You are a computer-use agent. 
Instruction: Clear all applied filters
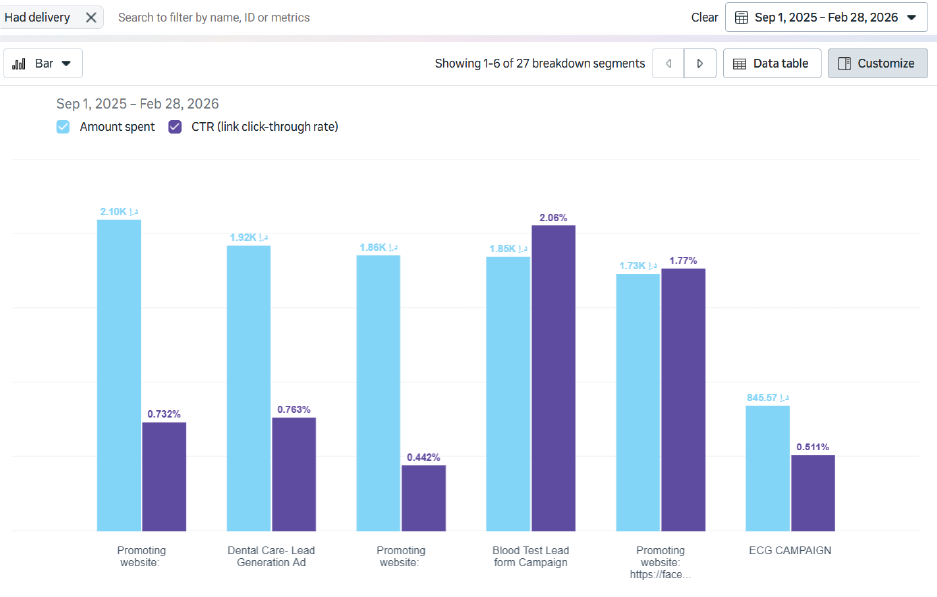pyautogui.click(x=704, y=17)
